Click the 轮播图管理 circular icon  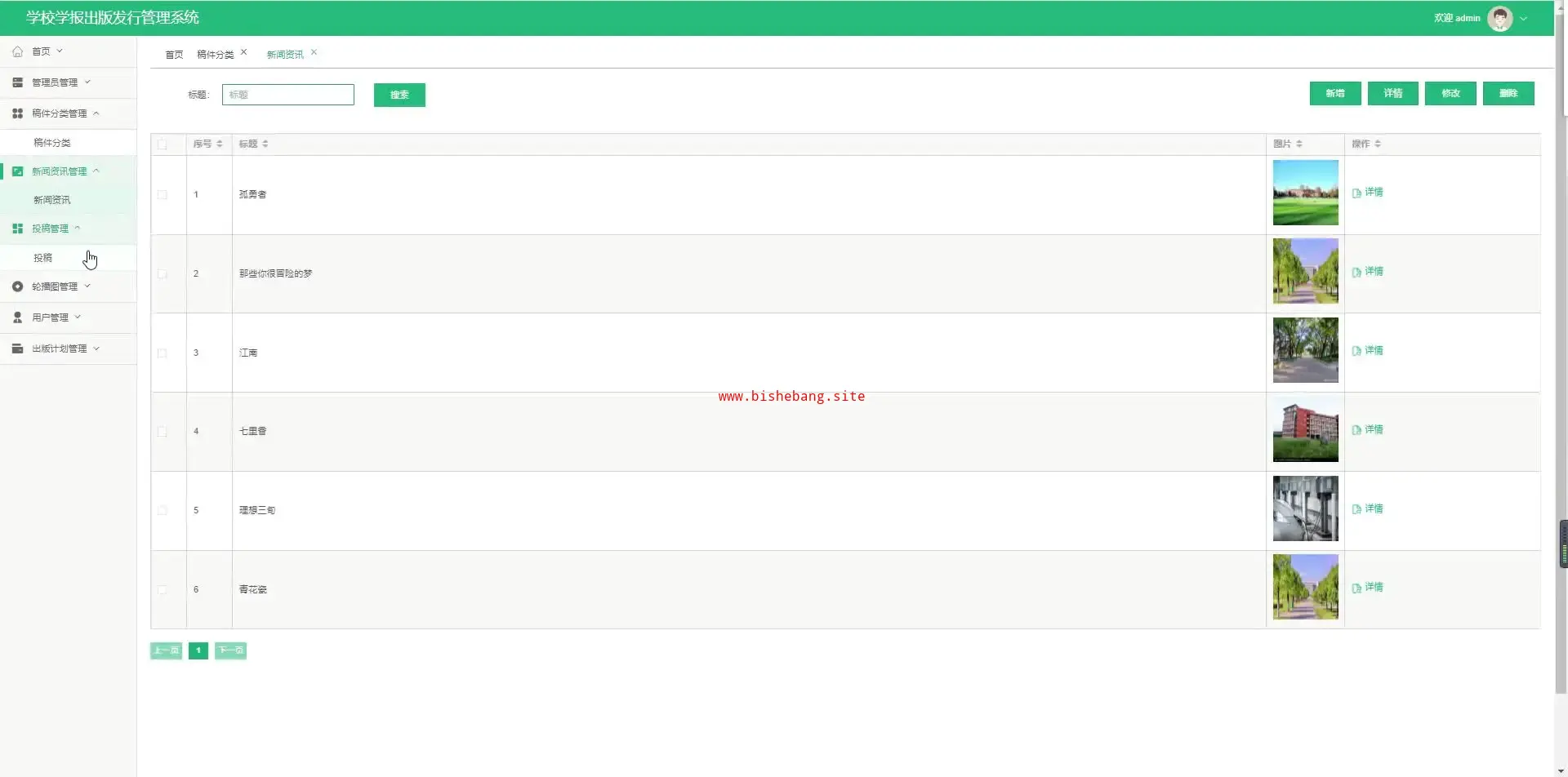[x=17, y=286]
